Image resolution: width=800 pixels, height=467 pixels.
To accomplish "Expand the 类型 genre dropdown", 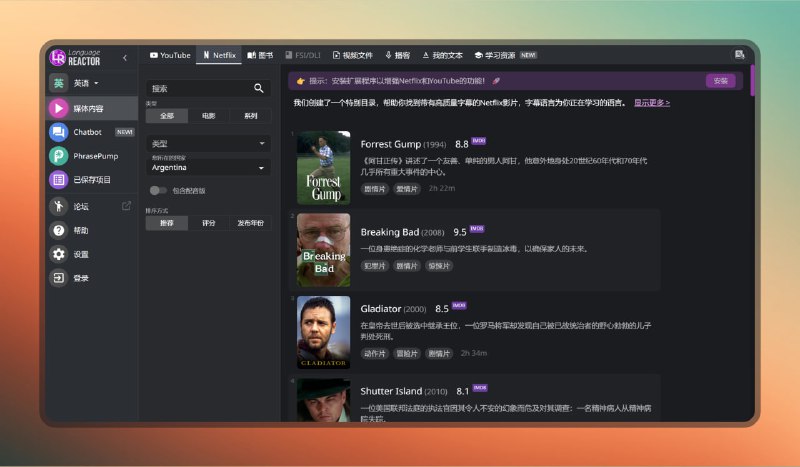I will tap(208, 144).
